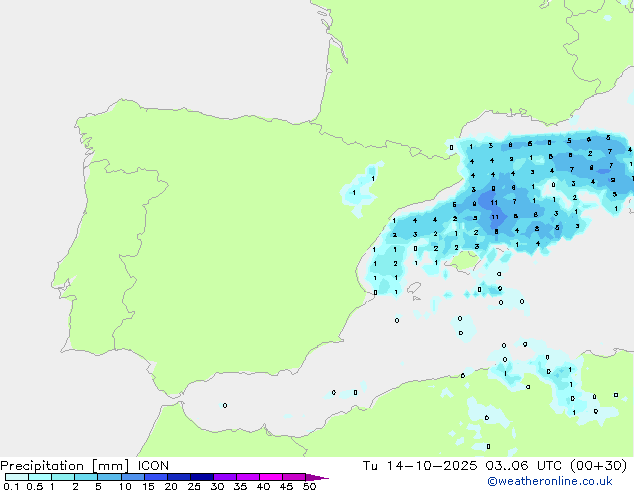Click the upper 11 precipitation value
The height and width of the screenshot is (490, 634).
pyautogui.click(x=494, y=202)
